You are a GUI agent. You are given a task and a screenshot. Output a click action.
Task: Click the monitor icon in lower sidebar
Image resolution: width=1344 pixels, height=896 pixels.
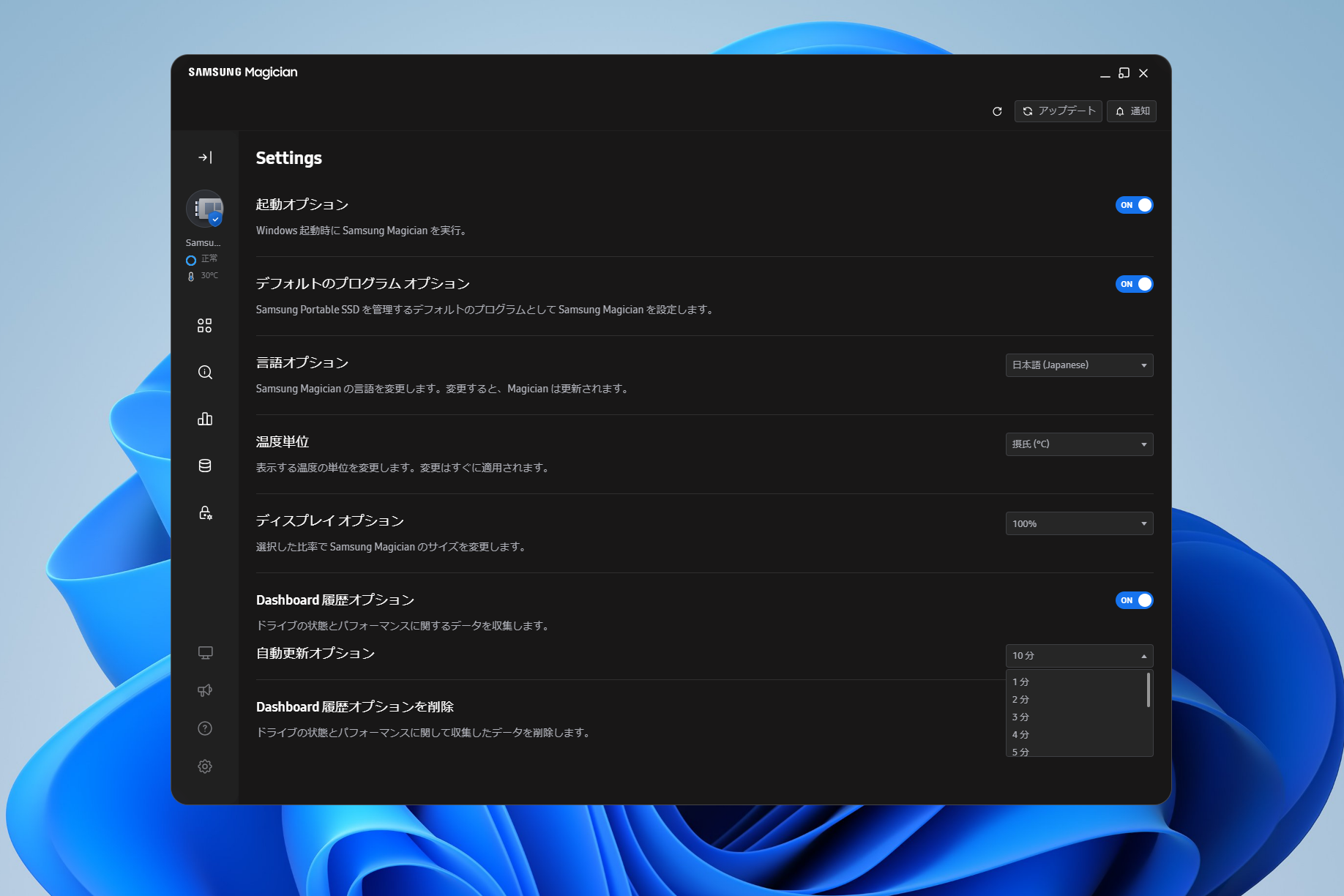click(x=205, y=652)
